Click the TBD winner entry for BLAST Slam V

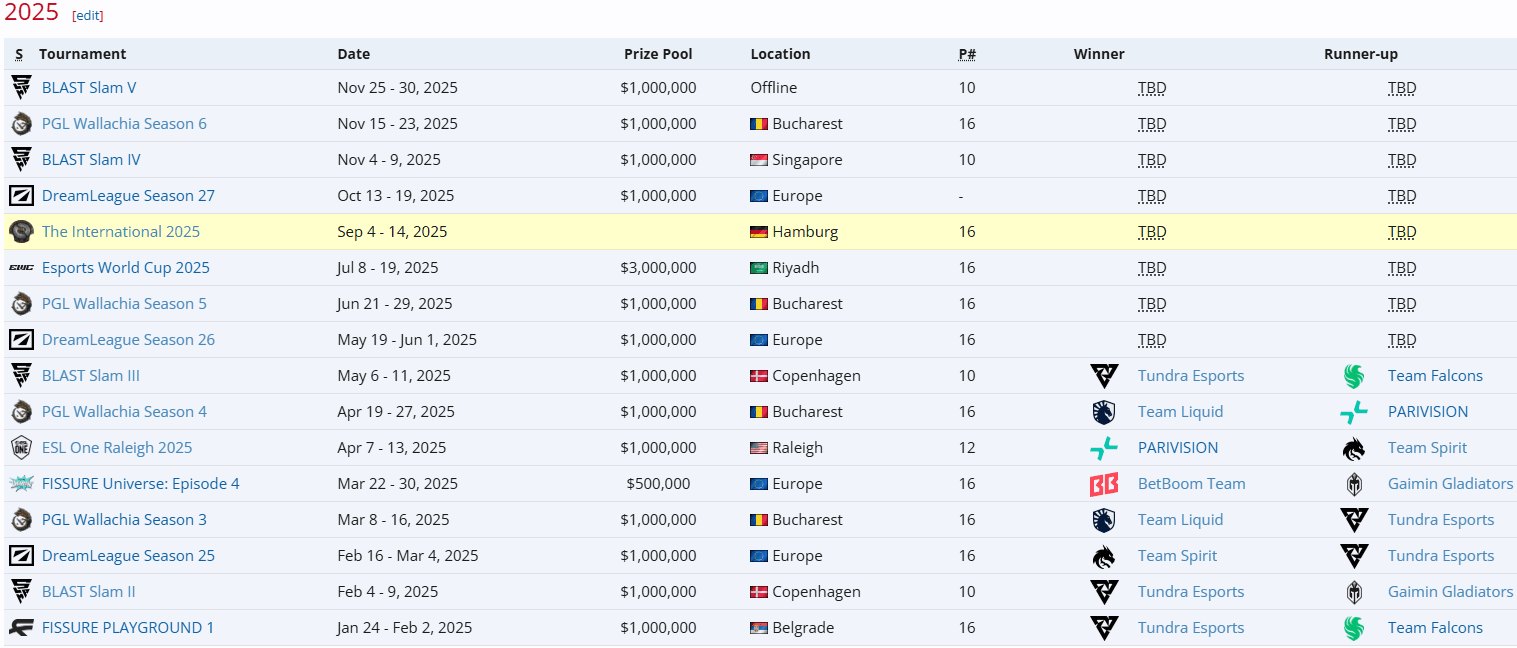[x=1151, y=87]
